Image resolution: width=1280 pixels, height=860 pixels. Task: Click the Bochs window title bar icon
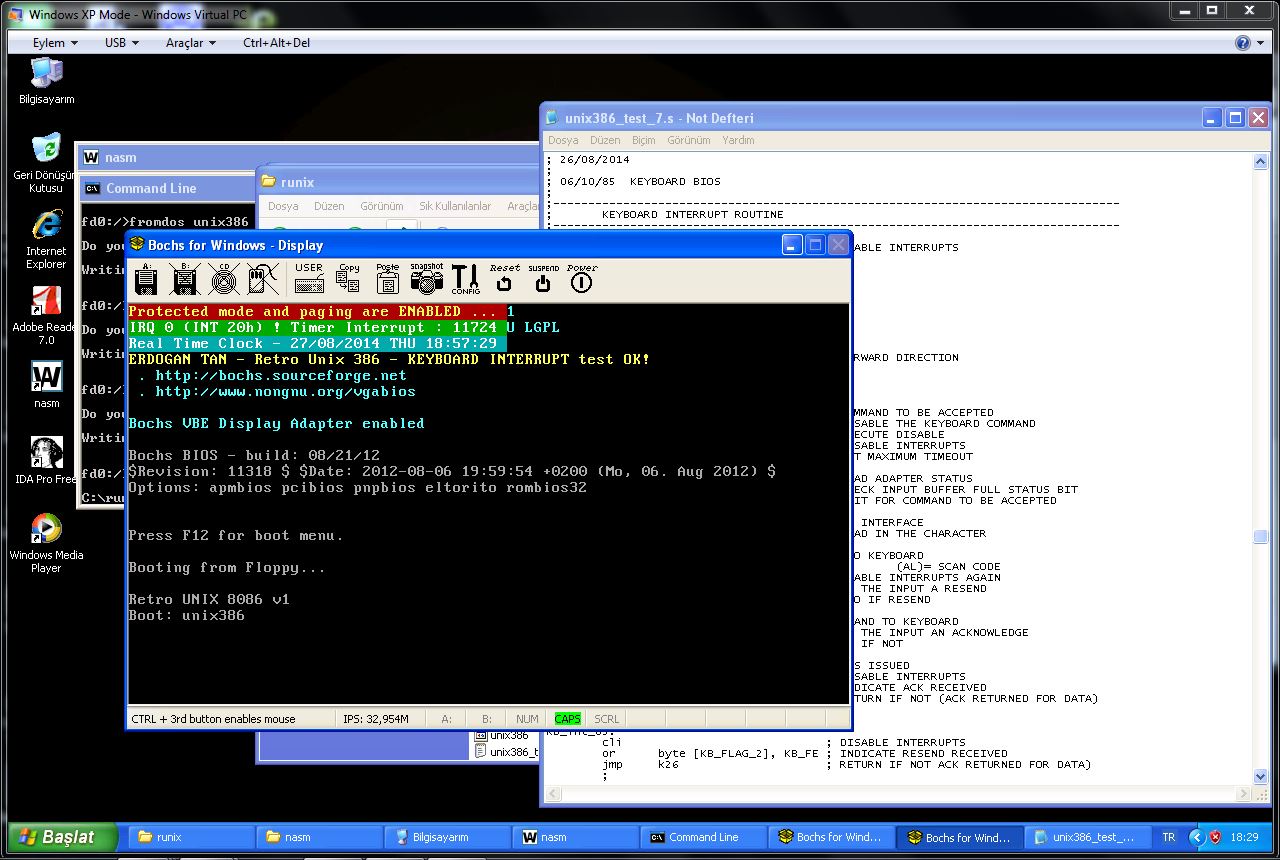137,245
